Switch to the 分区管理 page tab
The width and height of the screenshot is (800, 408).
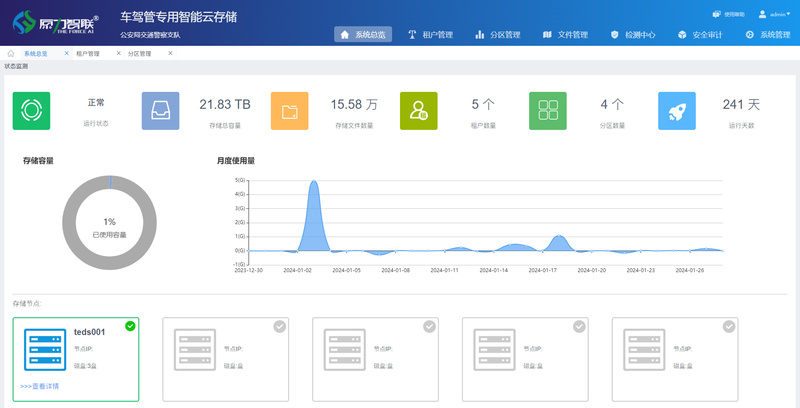[x=139, y=54]
